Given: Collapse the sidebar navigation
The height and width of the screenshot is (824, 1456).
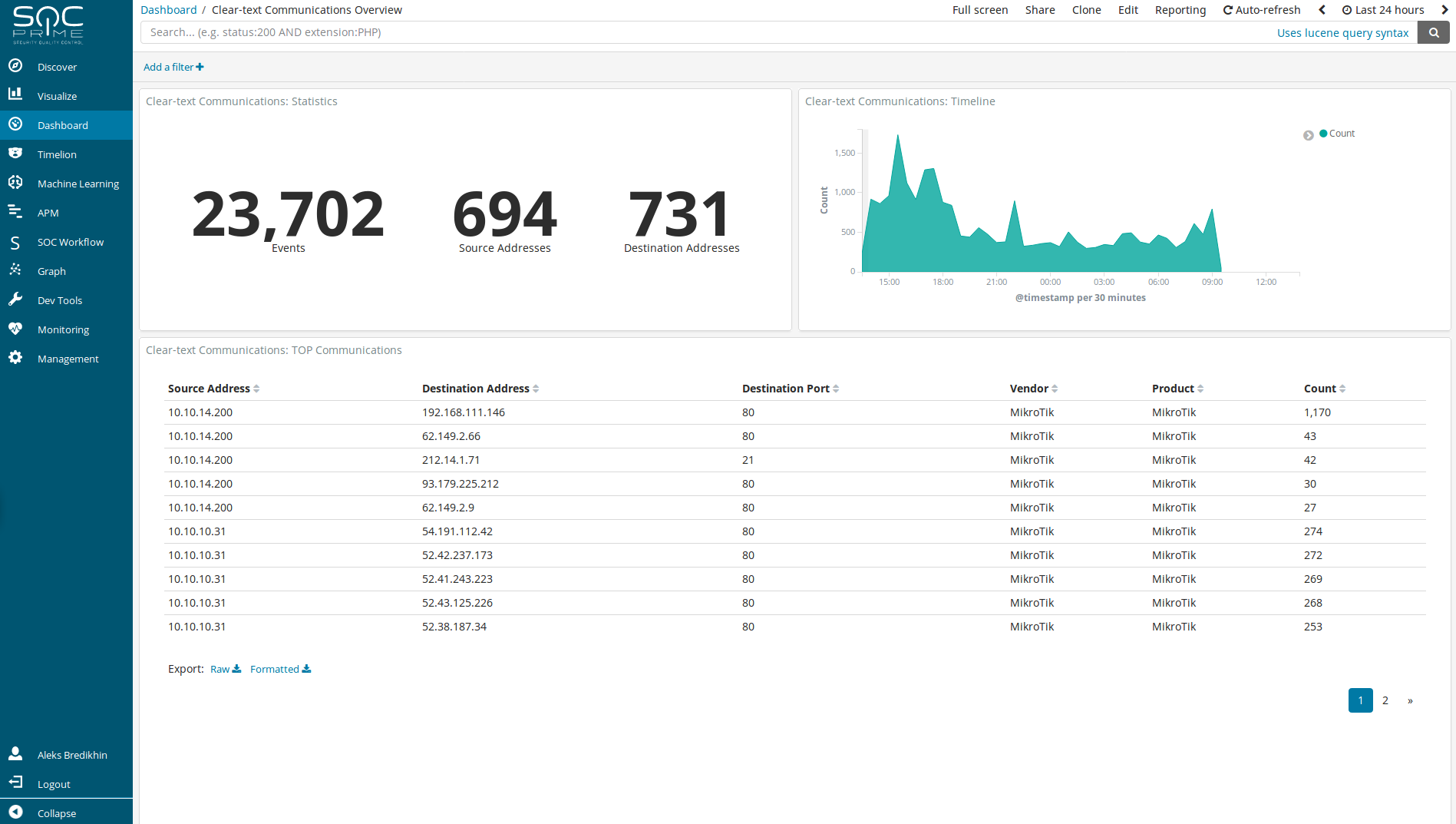Looking at the screenshot, I should click(x=15, y=812).
